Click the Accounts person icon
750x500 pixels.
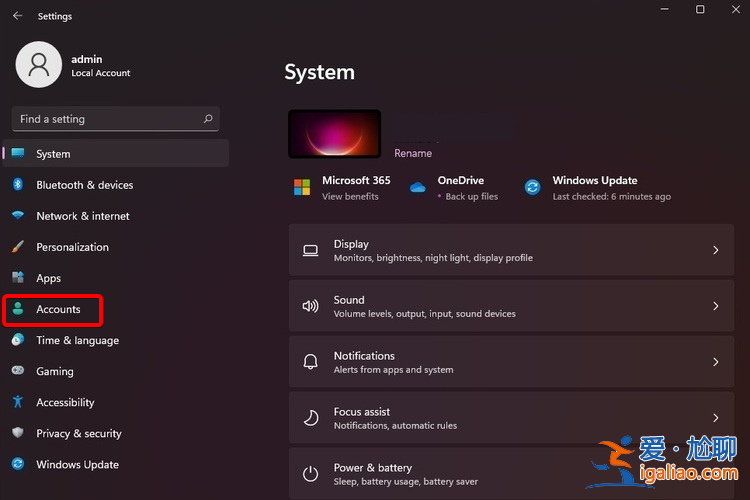pyautogui.click(x=18, y=309)
